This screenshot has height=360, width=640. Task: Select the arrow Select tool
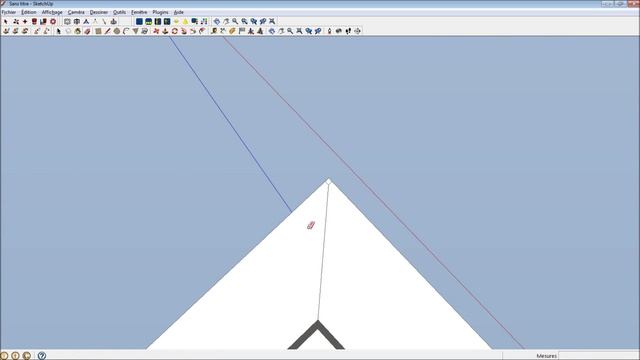(x=58, y=31)
